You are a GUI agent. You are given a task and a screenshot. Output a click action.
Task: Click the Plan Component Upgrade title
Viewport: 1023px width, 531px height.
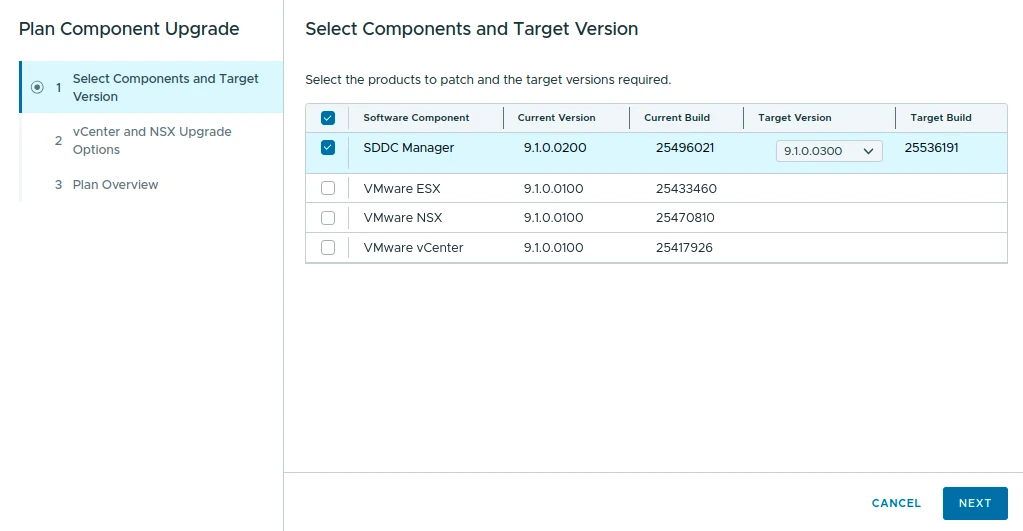point(129,29)
